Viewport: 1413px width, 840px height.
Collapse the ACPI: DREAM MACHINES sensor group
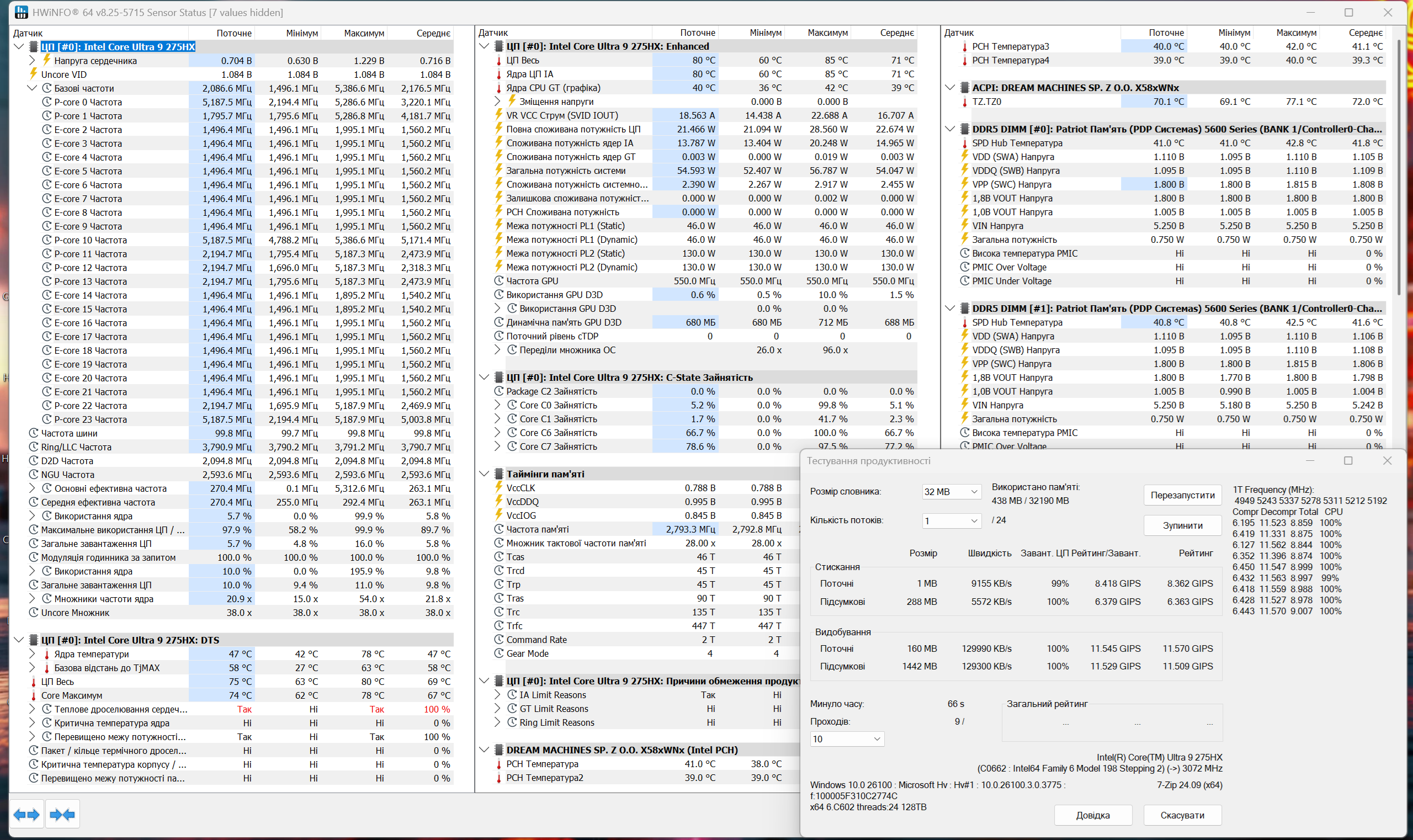pos(949,88)
